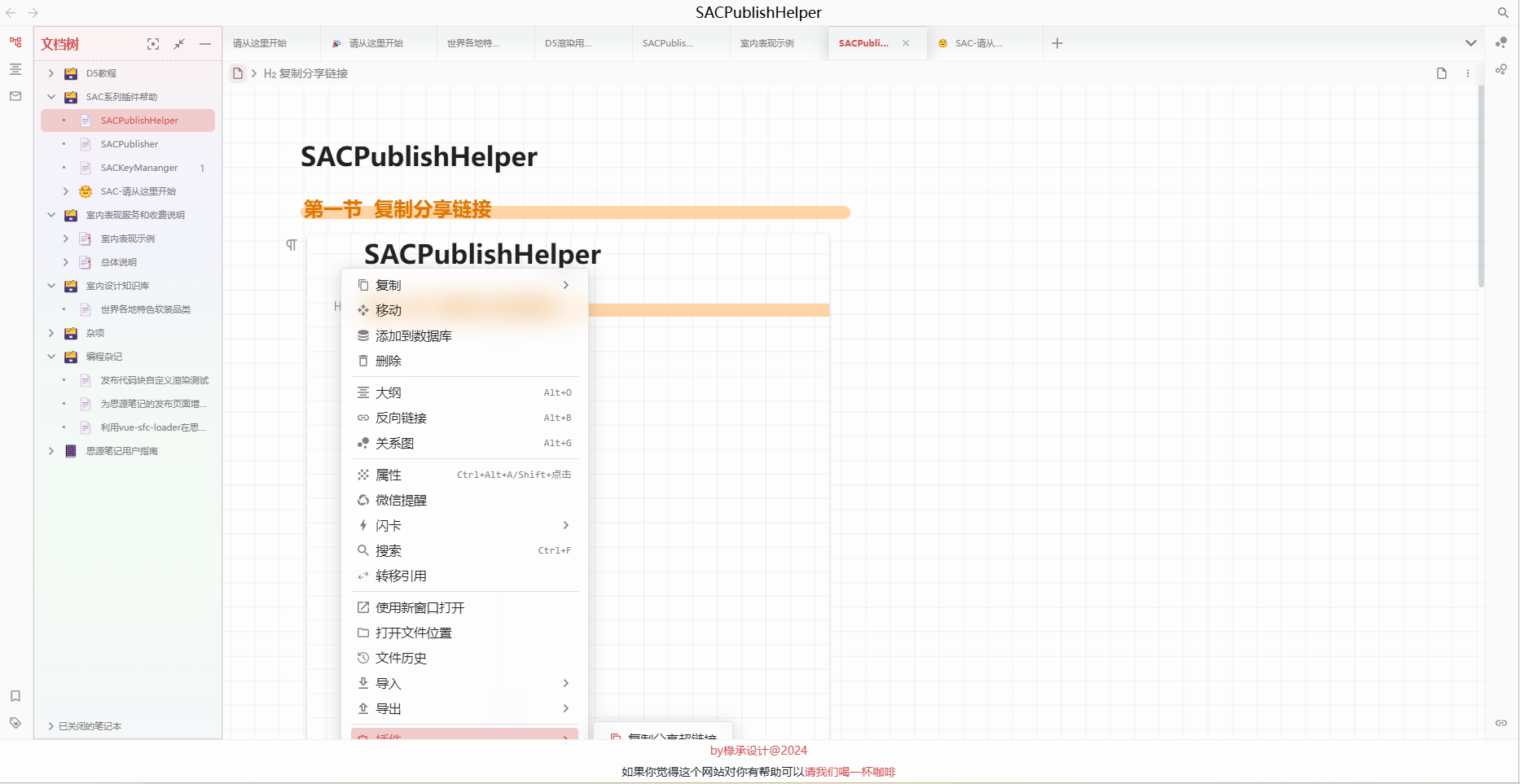
Task: Click the paragraph block gutter icon
Action: click(292, 245)
